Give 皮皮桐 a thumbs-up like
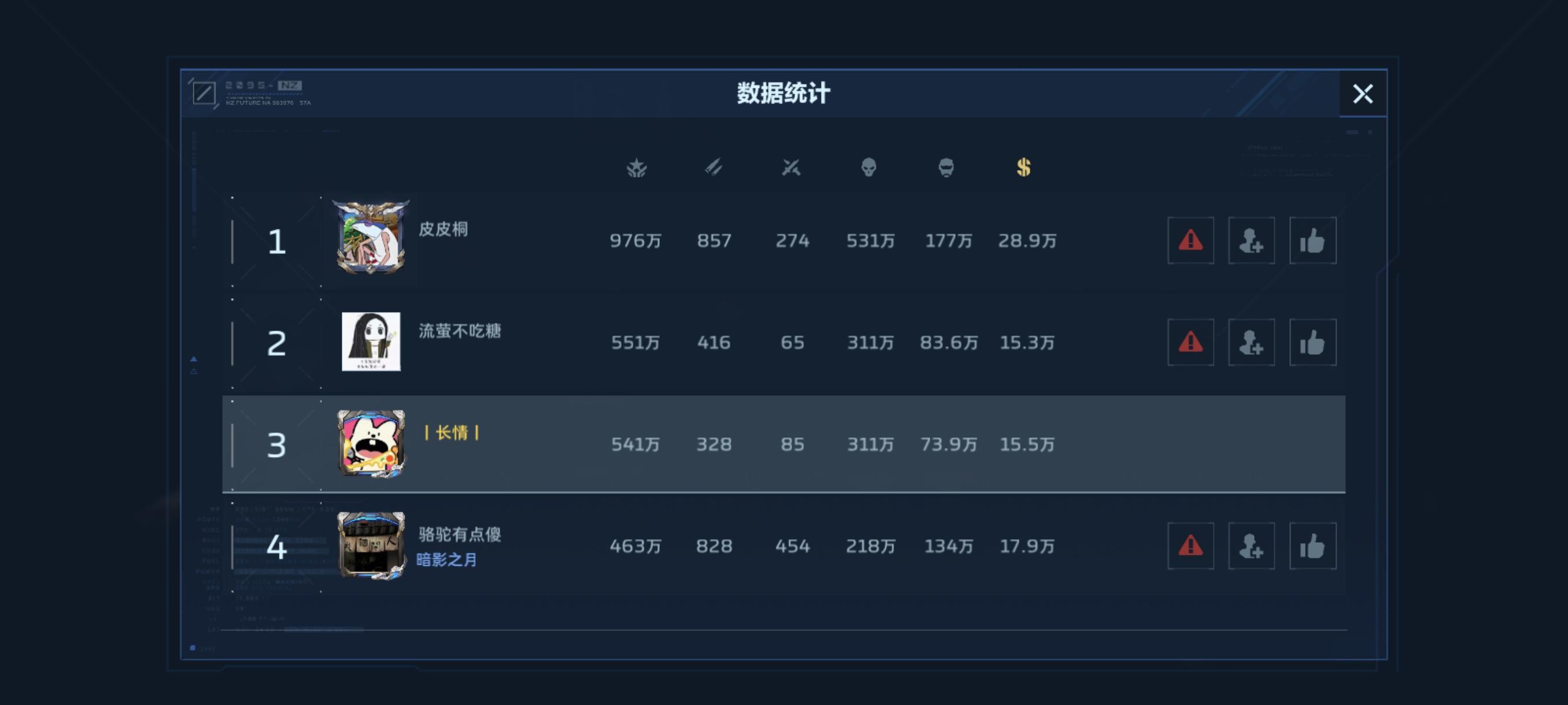The height and width of the screenshot is (705, 1568). pyautogui.click(x=1312, y=240)
